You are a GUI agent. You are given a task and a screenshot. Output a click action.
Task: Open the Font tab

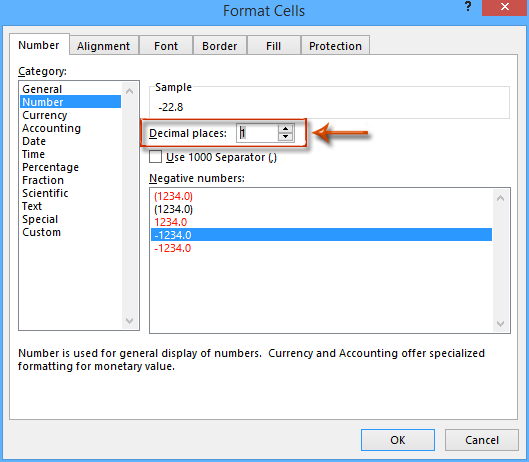tap(166, 46)
